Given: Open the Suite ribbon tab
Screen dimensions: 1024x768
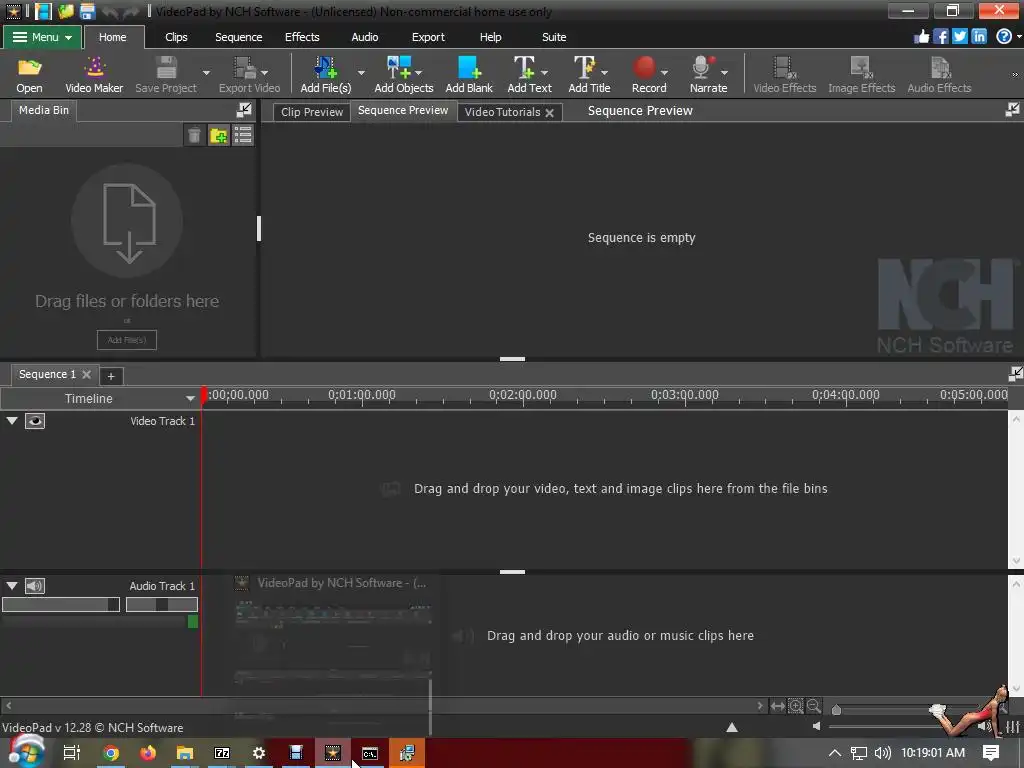Looking at the screenshot, I should click(x=554, y=37).
